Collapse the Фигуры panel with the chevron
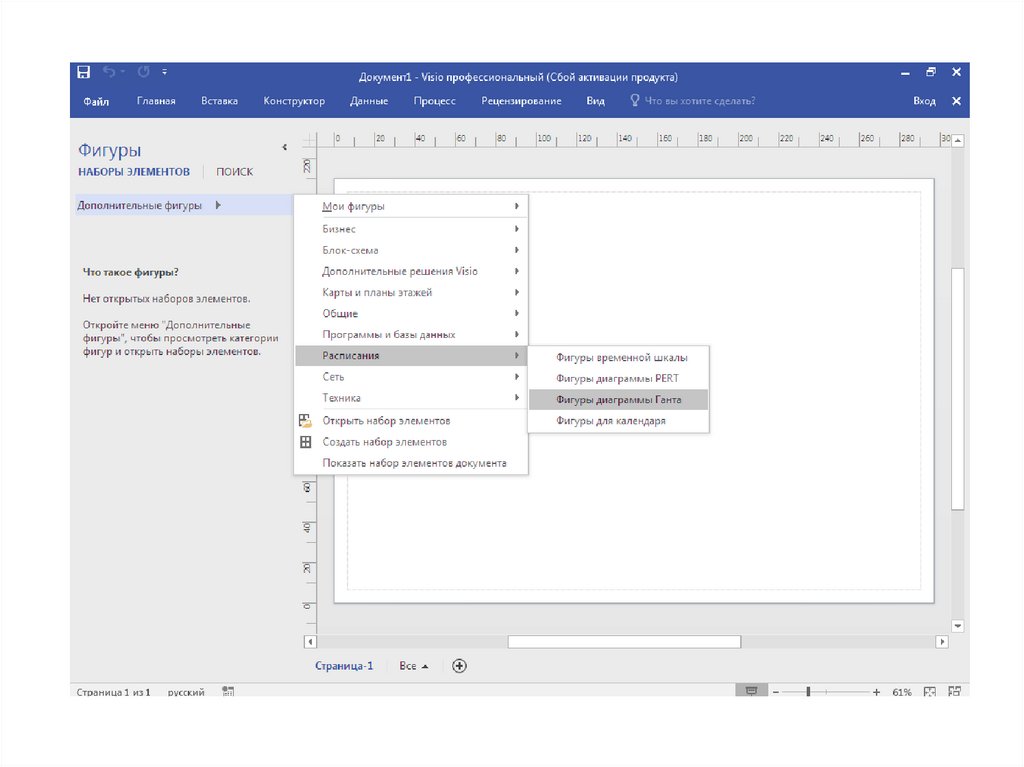The width and height of the screenshot is (1024, 767). 284,148
